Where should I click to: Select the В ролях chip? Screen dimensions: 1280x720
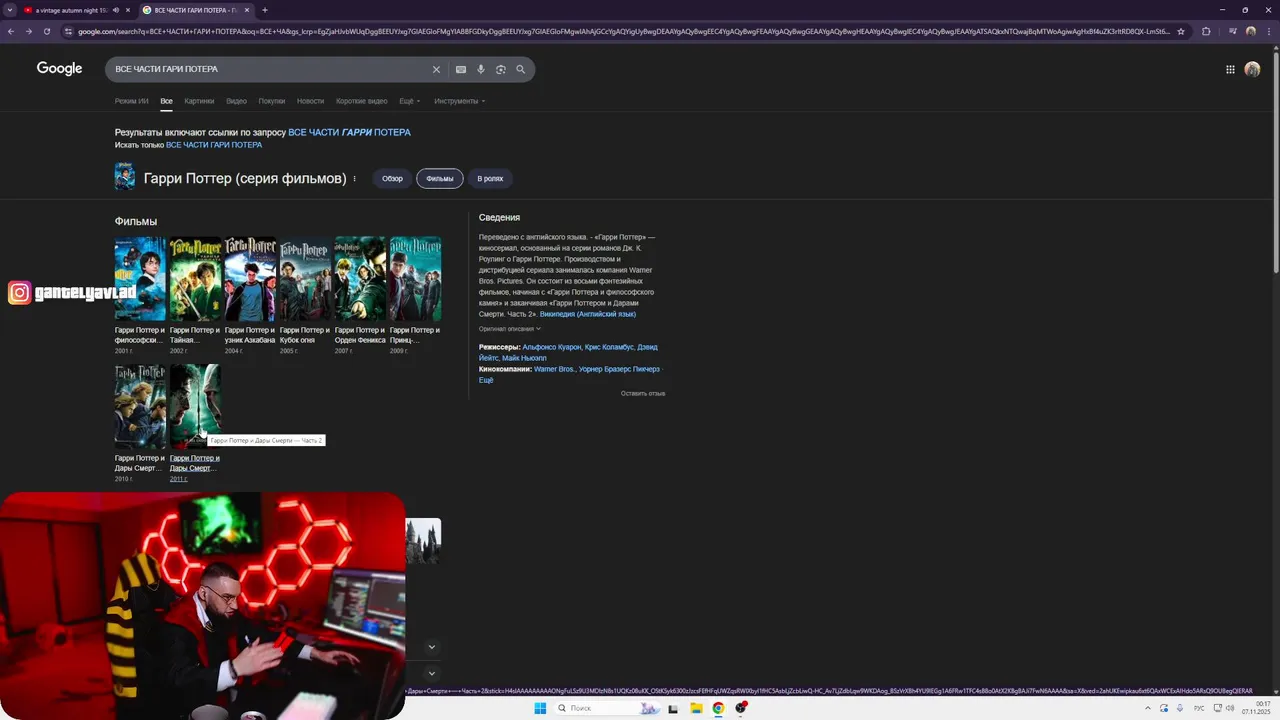[x=490, y=179]
